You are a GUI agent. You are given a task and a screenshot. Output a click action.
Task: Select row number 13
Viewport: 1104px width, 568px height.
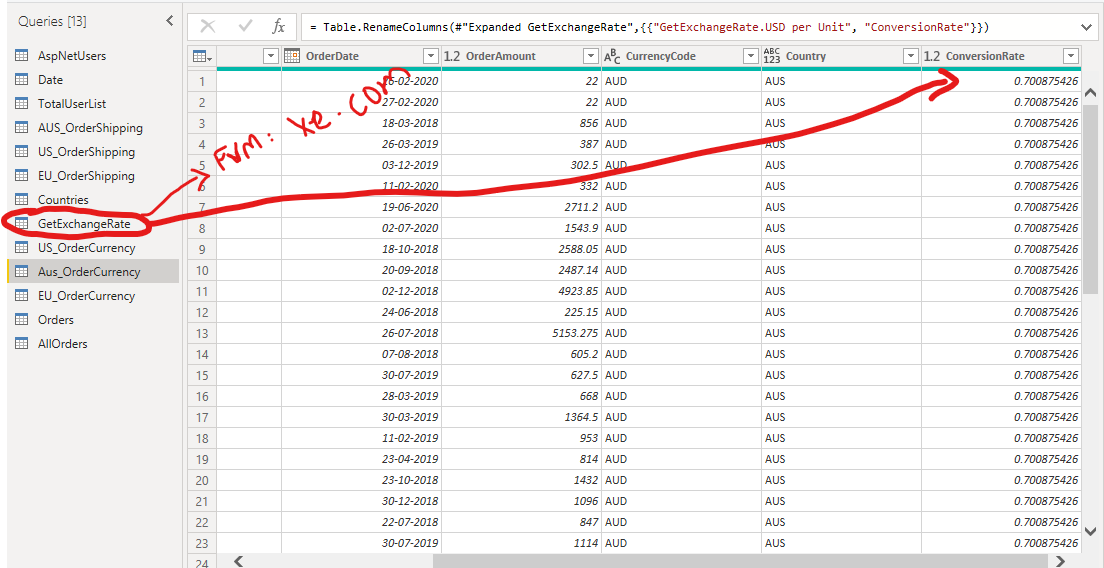point(202,333)
